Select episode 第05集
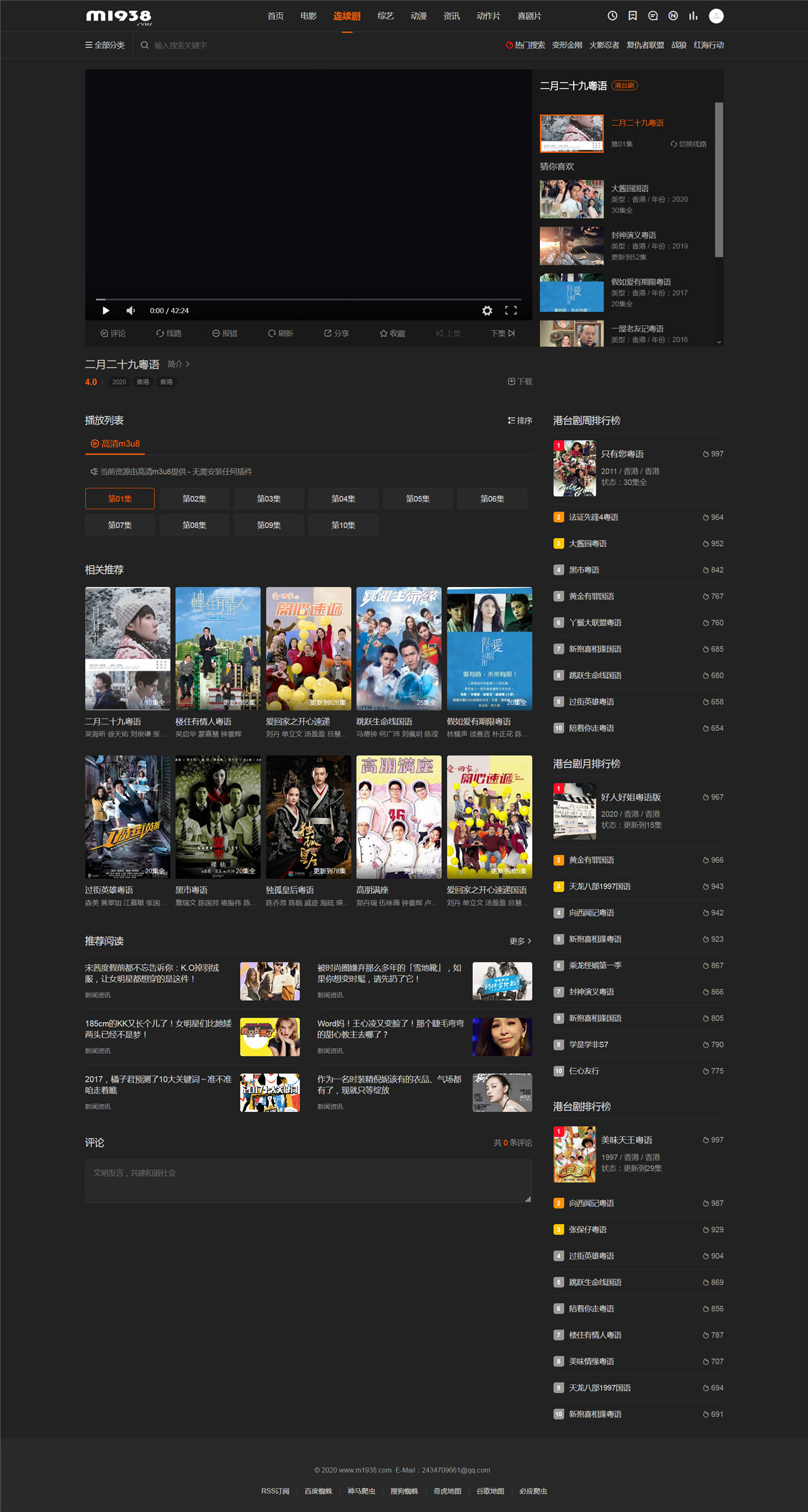 point(418,499)
